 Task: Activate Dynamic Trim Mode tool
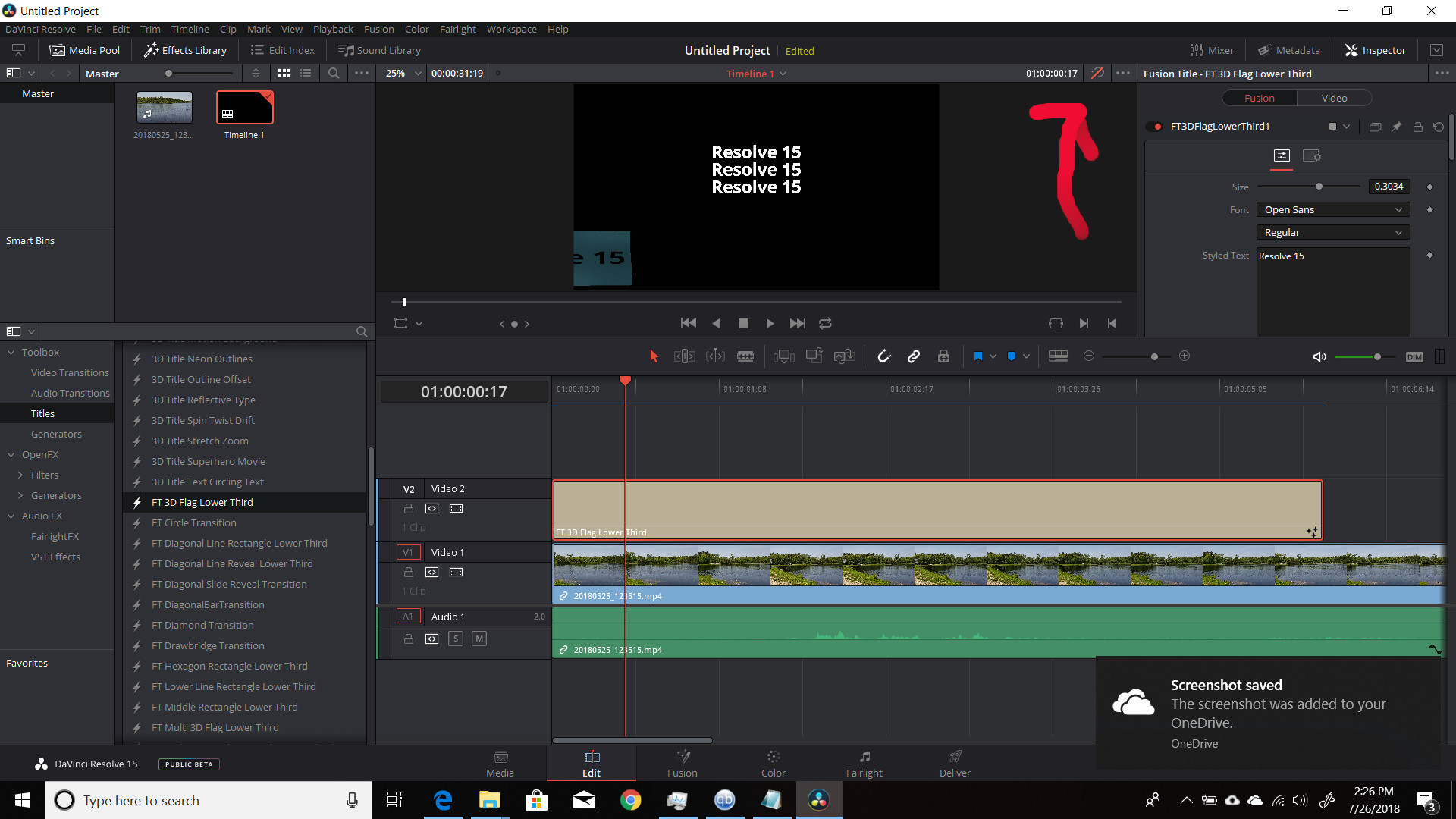715,356
